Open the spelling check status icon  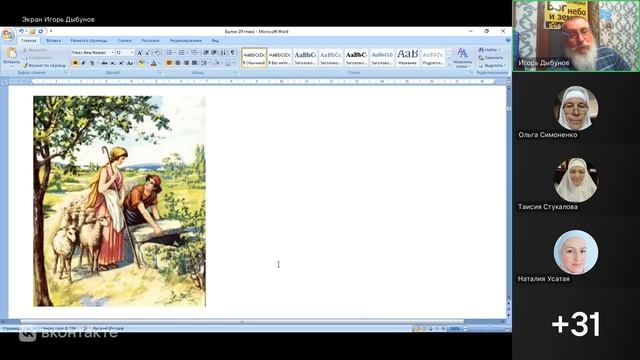point(84,328)
